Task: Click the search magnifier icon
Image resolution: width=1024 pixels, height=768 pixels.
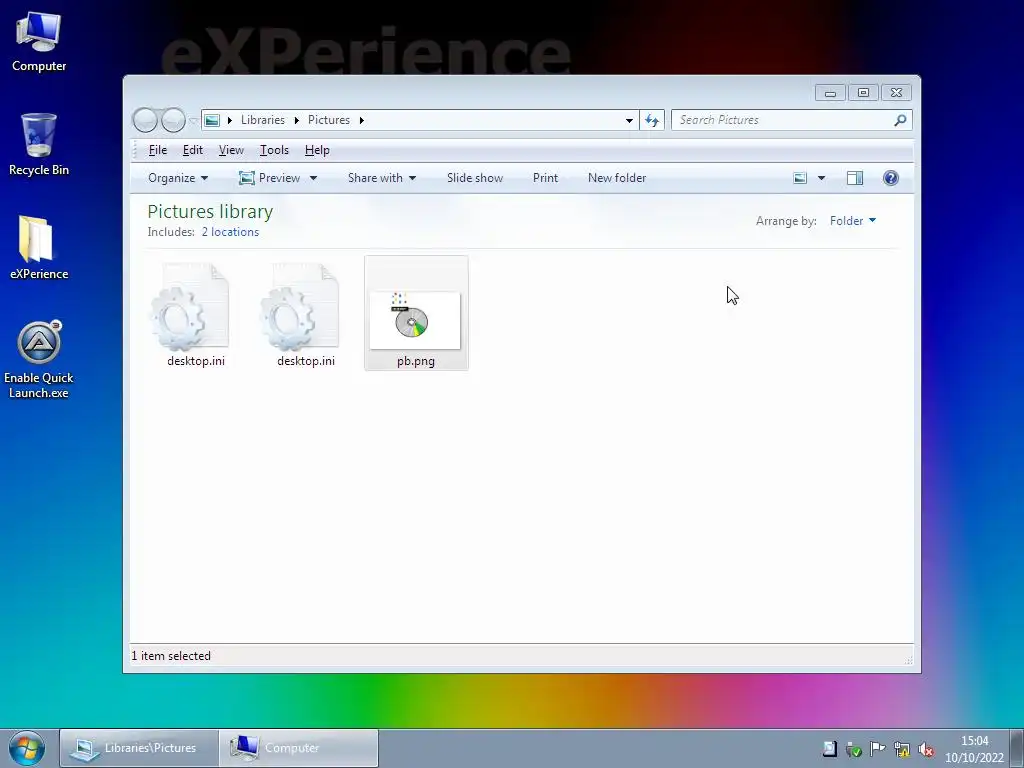Action: (x=901, y=120)
